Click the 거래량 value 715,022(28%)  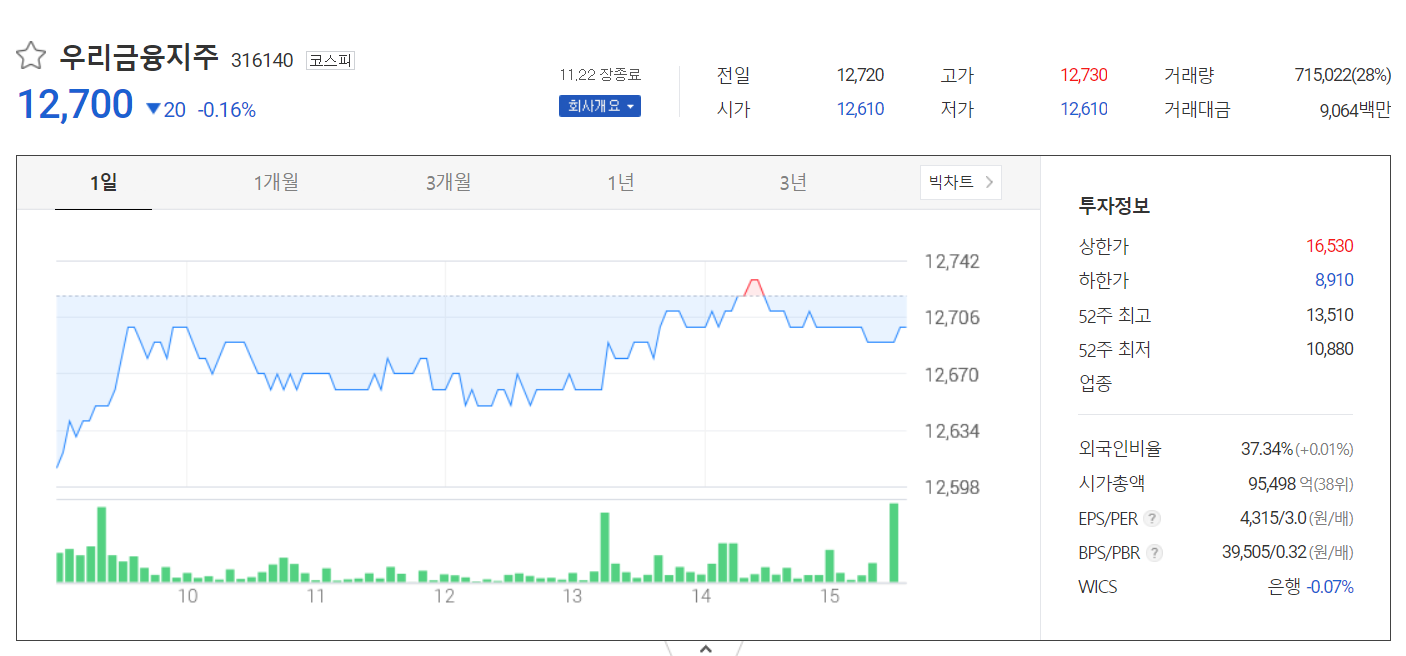[1342, 75]
